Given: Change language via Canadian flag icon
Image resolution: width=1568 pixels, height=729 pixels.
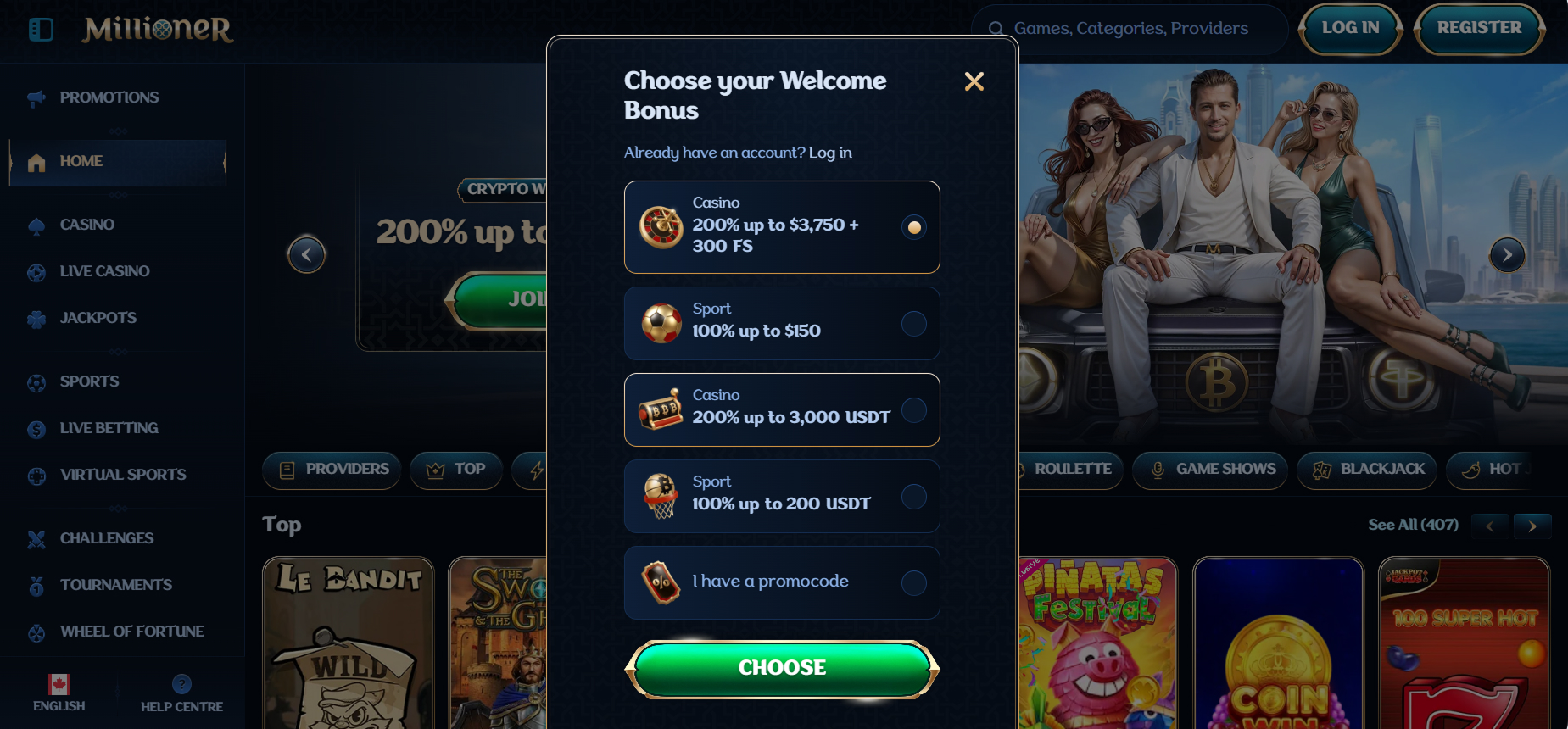Looking at the screenshot, I should (x=59, y=683).
